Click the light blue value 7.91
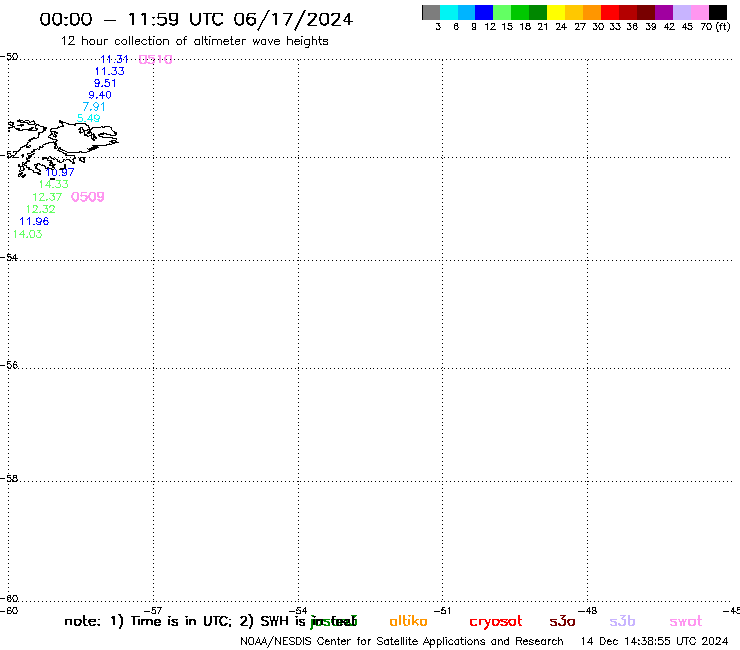Image resolution: width=740 pixels, height=650 pixels. [x=94, y=107]
